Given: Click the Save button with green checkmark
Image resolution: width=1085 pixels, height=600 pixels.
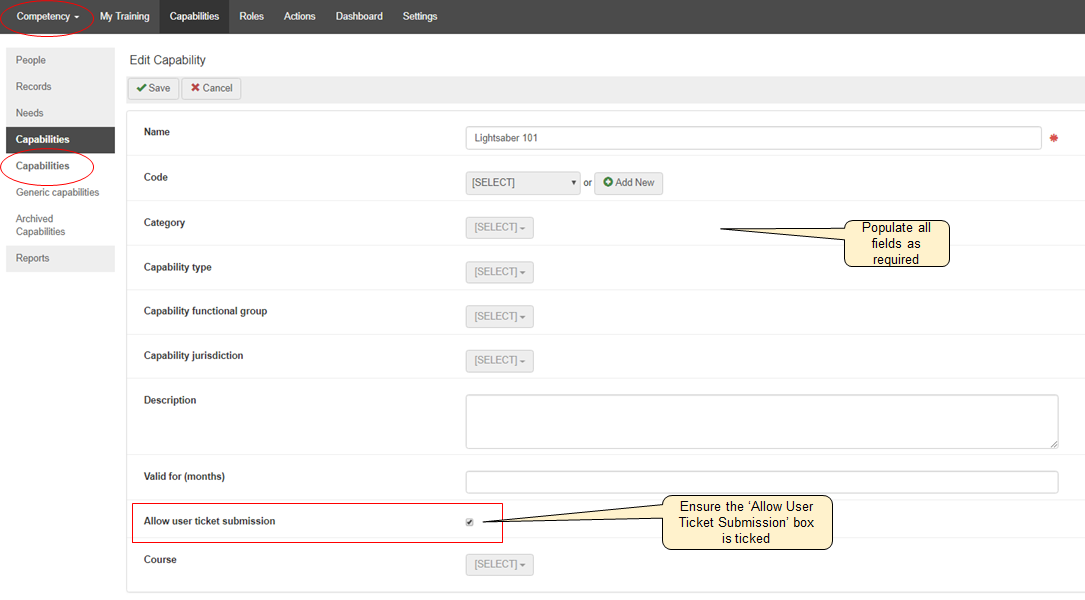Looking at the screenshot, I should coord(153,88).
